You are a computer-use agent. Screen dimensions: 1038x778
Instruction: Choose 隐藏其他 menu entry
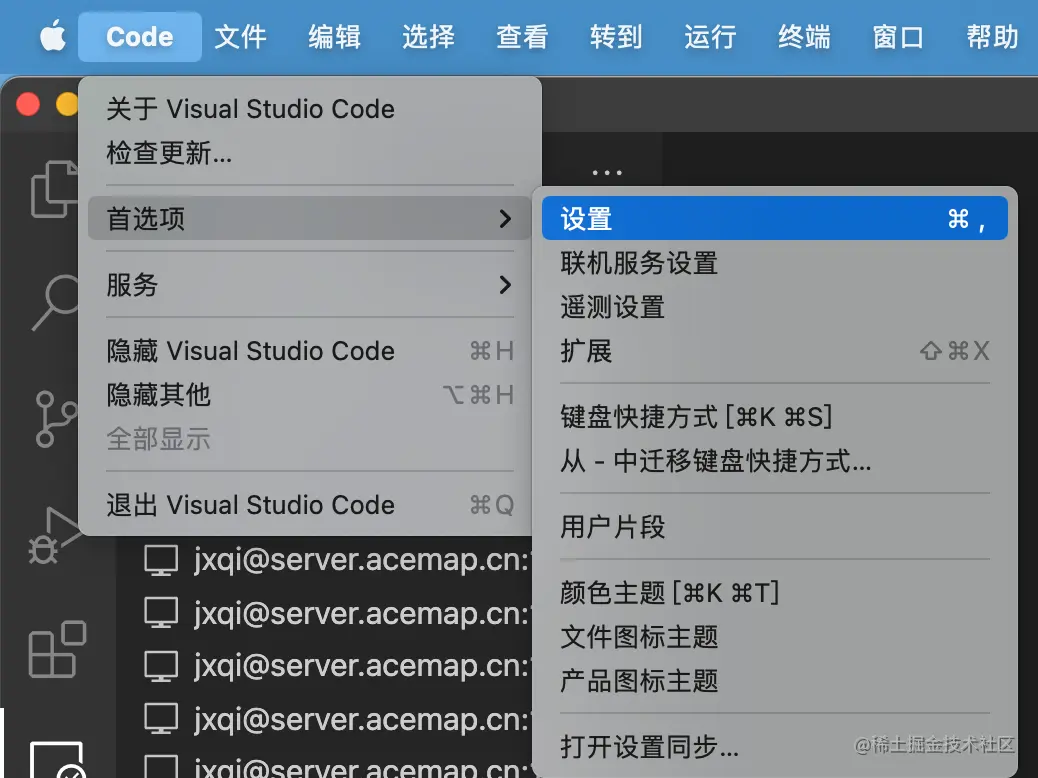[310, 395]
